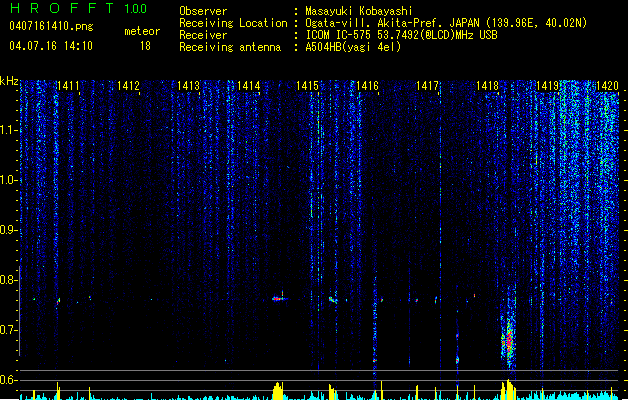The image size is (629, 400).
Task: Click the meteor count 18
Action: click(x=145, y=46)
